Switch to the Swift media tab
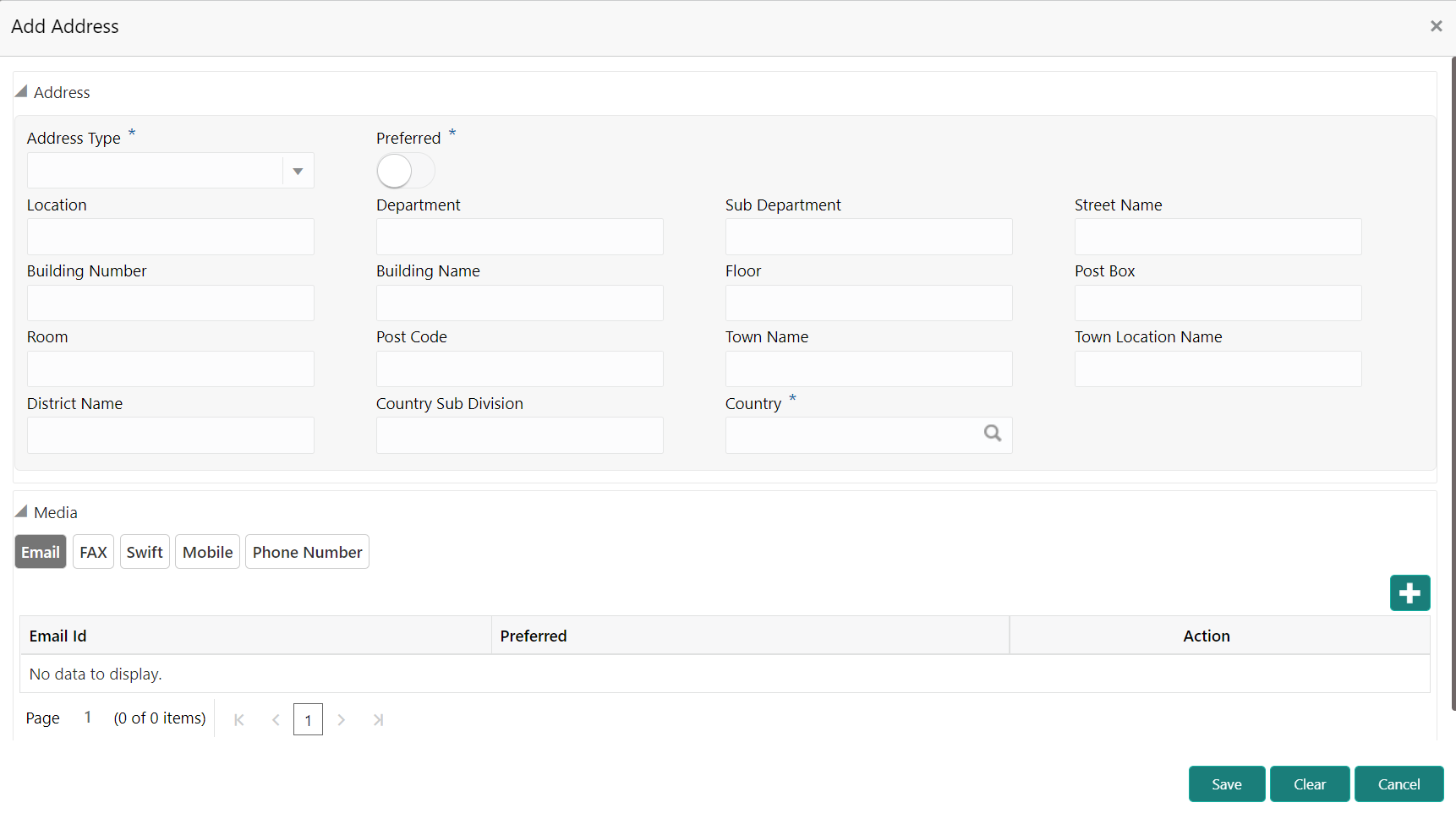The height and width of the screenshot is (819, 1456). pos(145,552)
